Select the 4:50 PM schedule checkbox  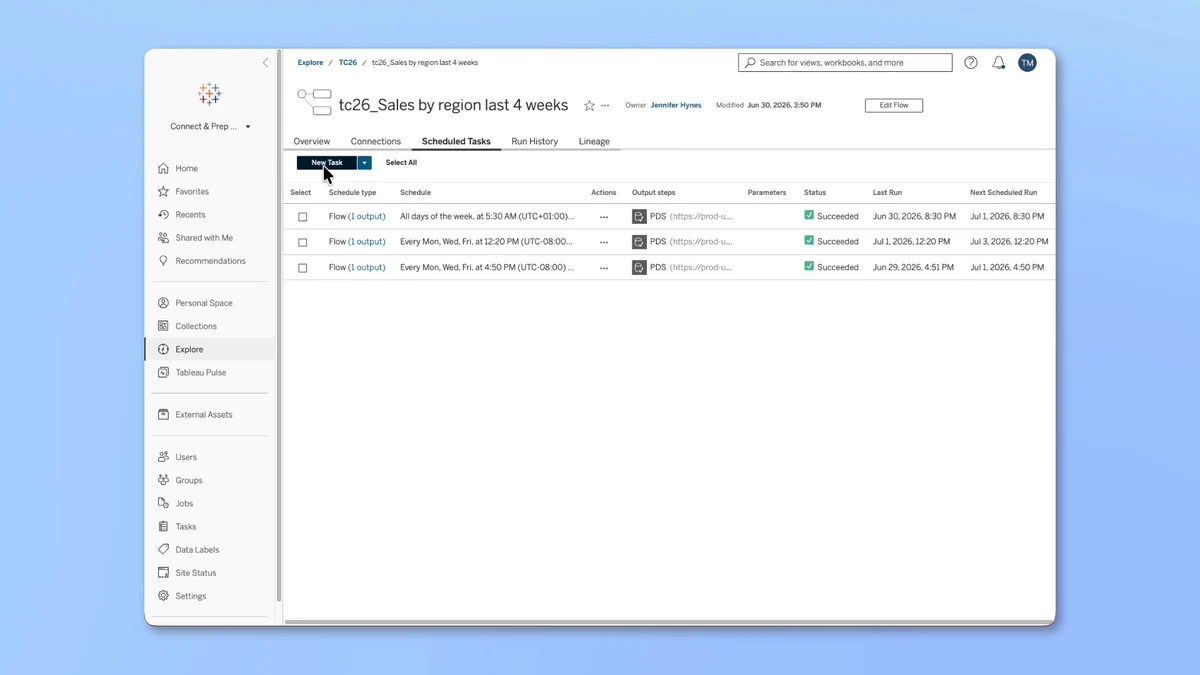click(x=303, y=268)
